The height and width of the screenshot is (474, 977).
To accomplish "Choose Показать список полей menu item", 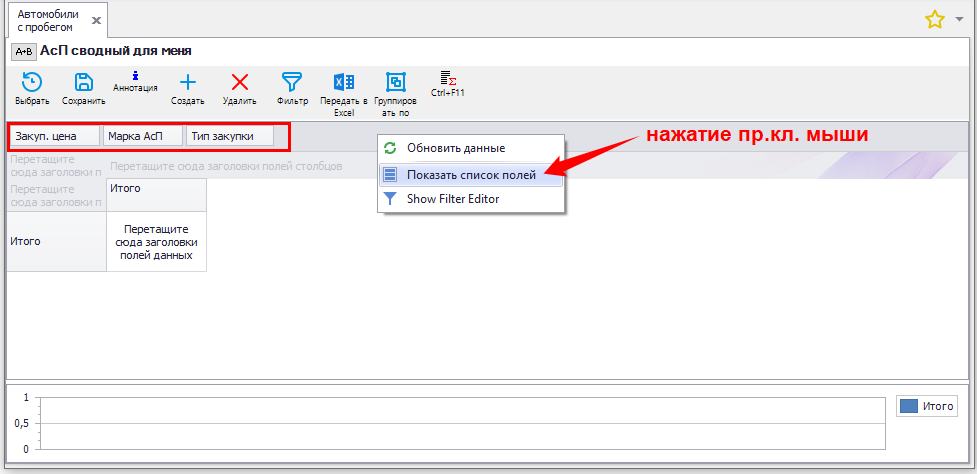I will 470,175.
